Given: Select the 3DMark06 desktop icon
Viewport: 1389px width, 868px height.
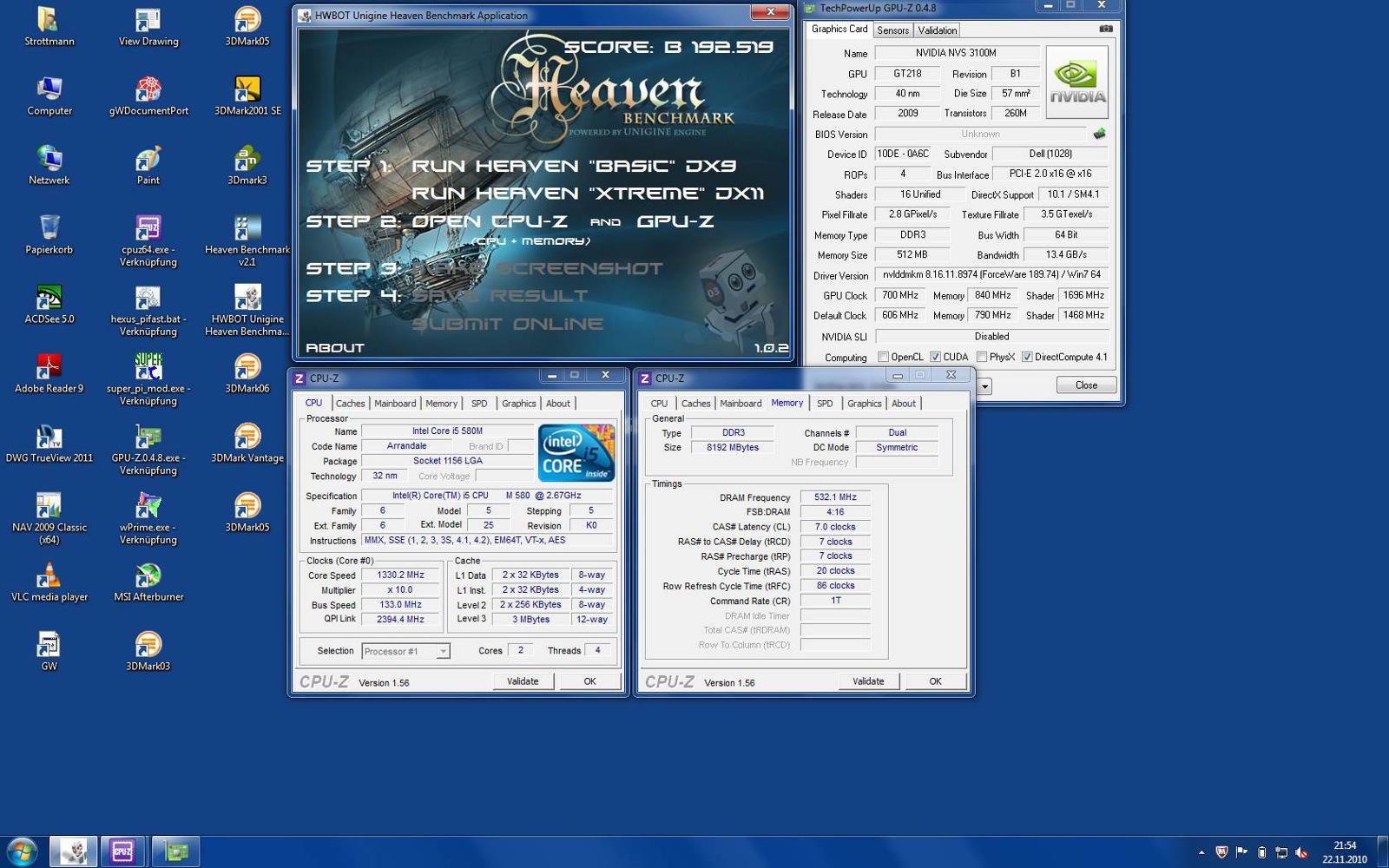Looking at the screenshot, I should coord(247,373).
